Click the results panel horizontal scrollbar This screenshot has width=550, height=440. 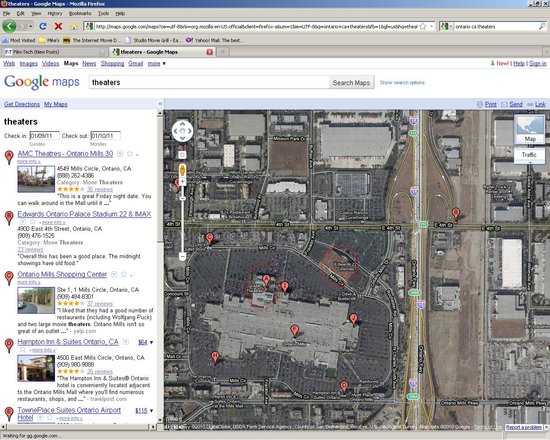(x=79, y=427)
